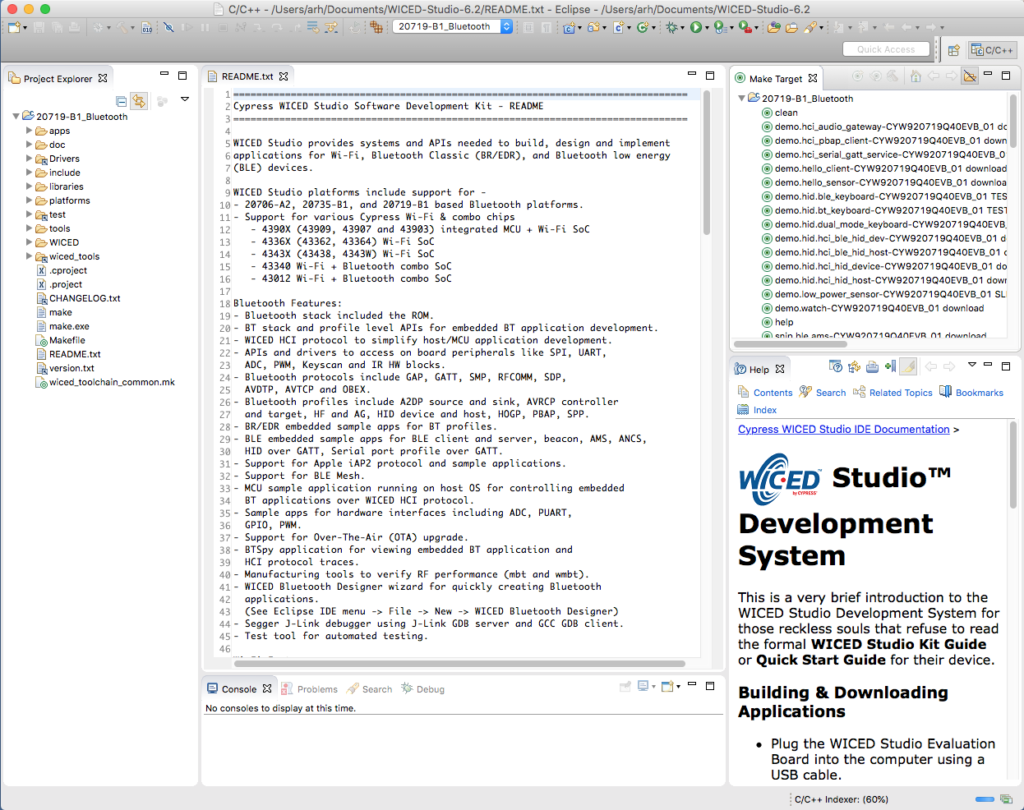Click the New C/C++ Project icon
Viewport: 1024px width, 810px height.
click(569, 27)
